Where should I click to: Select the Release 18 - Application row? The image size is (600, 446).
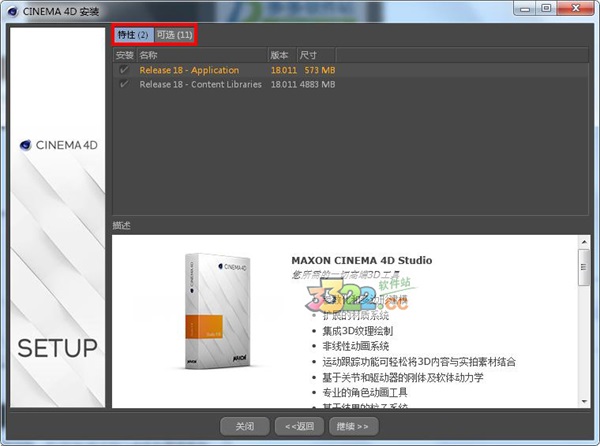[351, 70]
